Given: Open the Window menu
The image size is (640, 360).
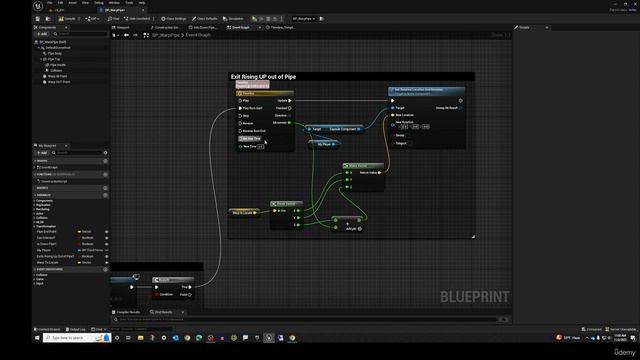Looking at the screenshot, I should tap(114, 3).
